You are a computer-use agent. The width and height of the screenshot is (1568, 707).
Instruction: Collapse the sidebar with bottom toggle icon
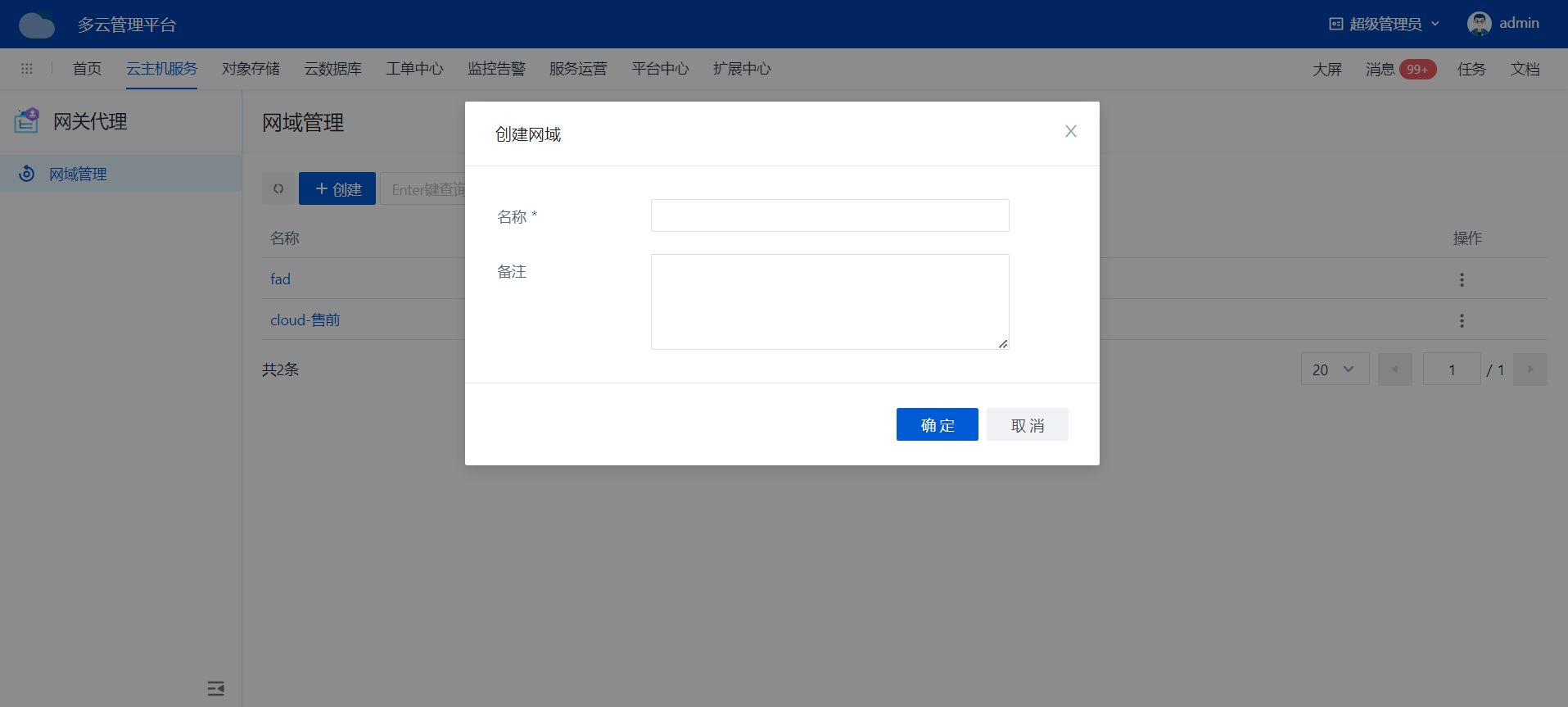(x=216, y=688)
